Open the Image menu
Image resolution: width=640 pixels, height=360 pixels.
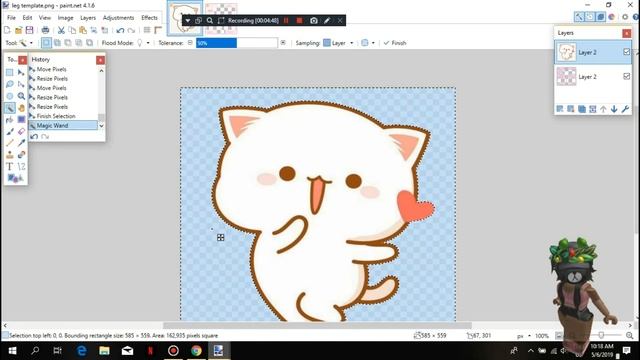click(x=65, y=18)
